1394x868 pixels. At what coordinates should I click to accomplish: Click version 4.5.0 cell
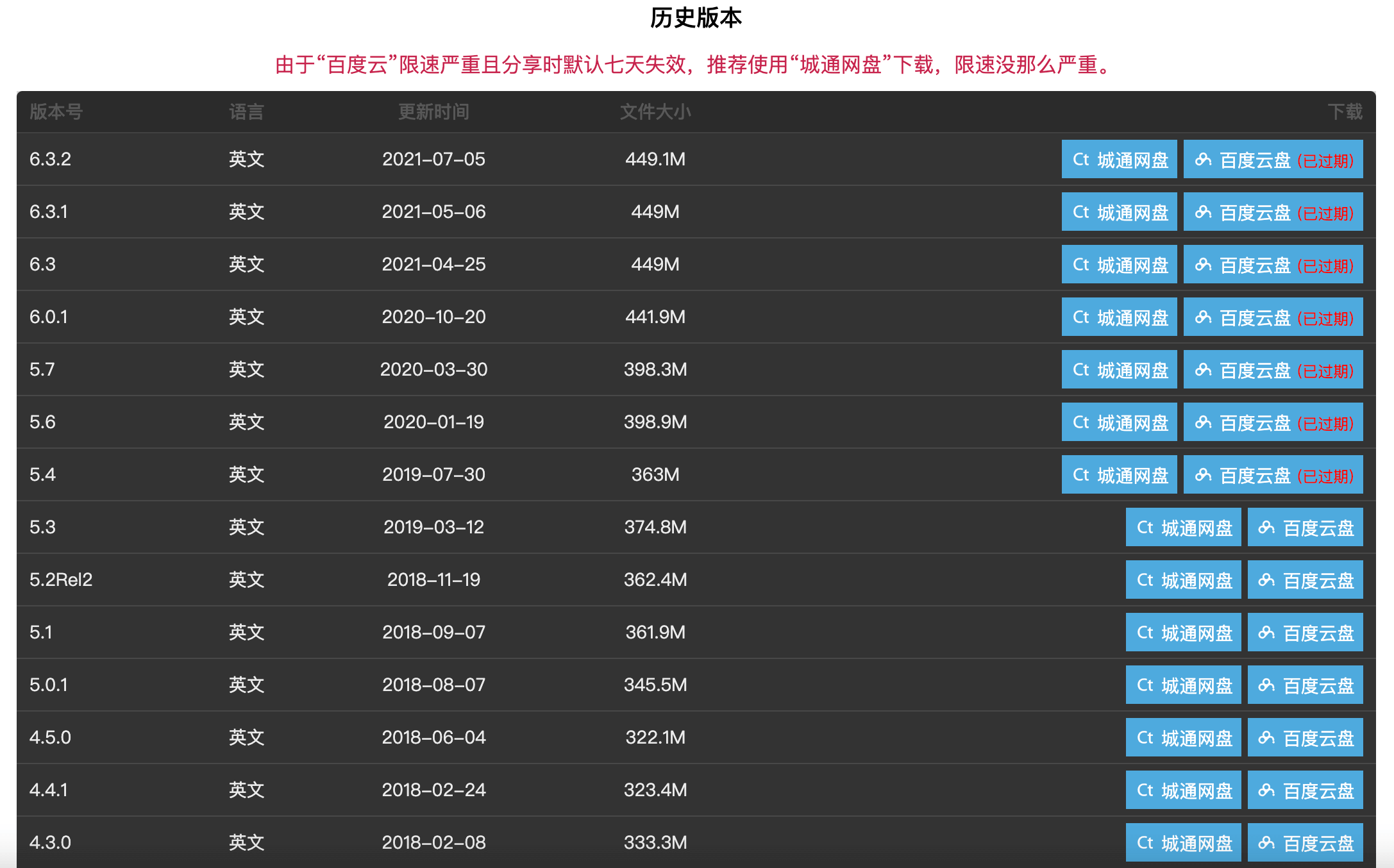click(x=50, y=737)
